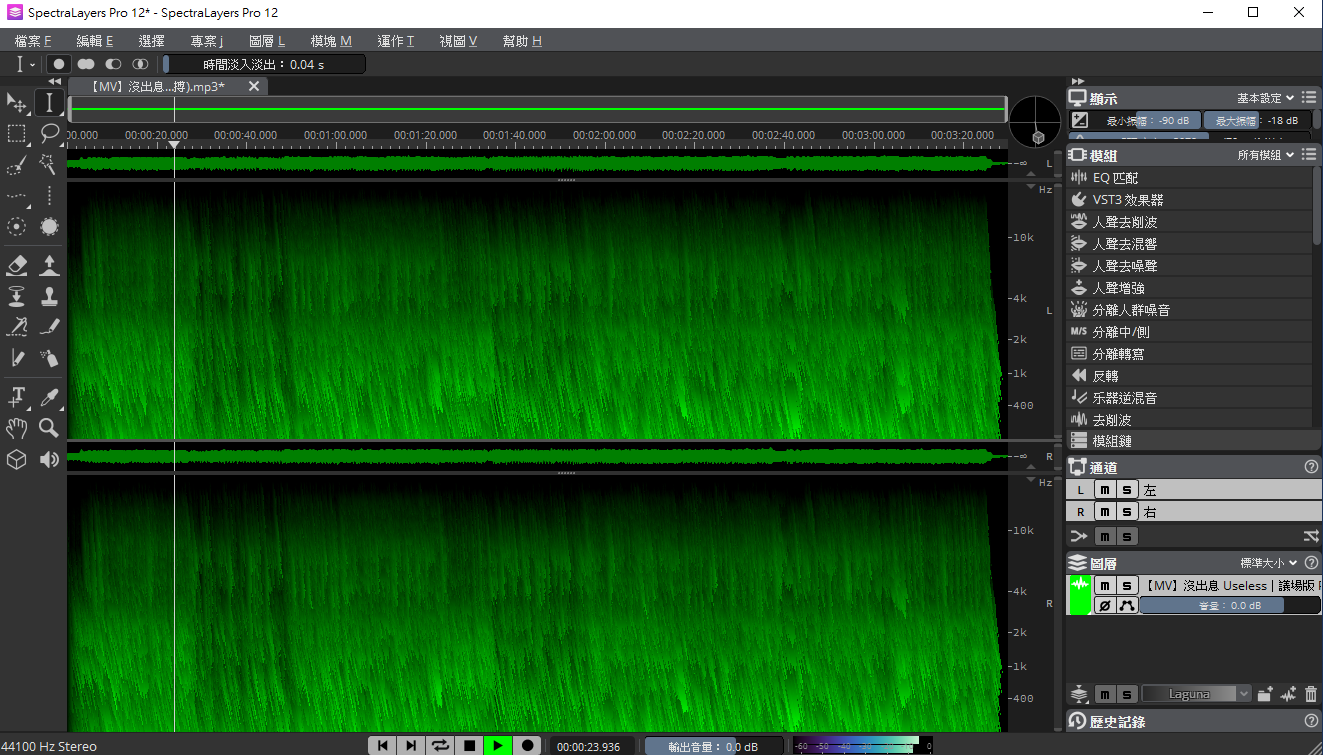Screen dimensions: 1323x755
Task: Solo the 沒出息 Useless layer
Action: pyautogui.click(x=1127, y=586)
